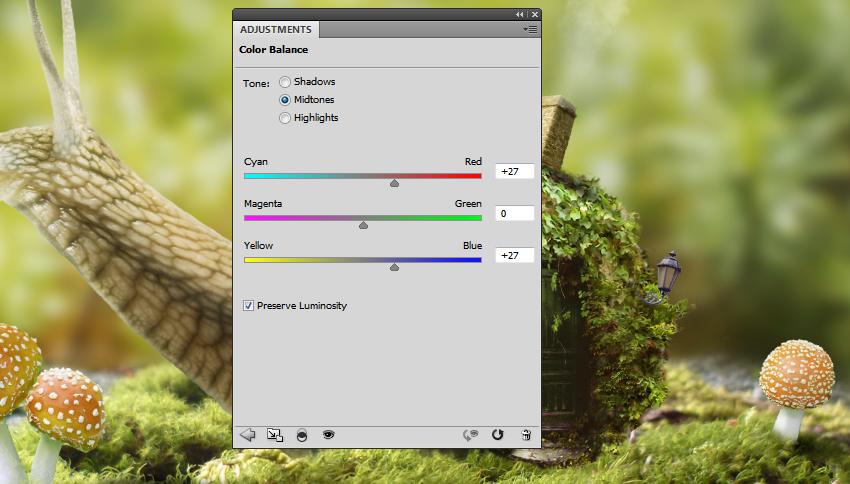
Task: Click the Cyan label
Action: [256, 162]
